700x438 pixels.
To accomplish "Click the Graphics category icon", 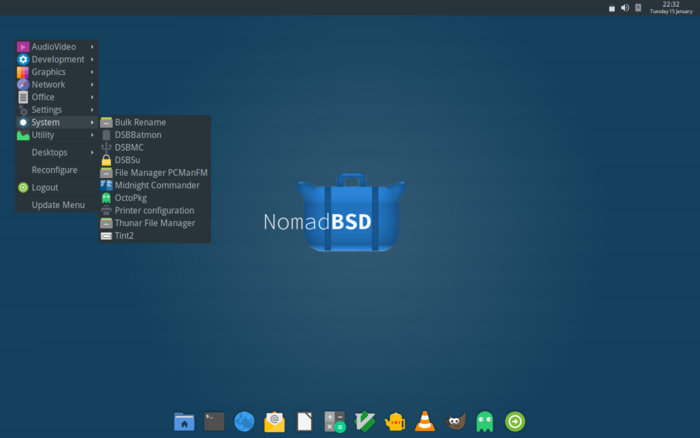I will (23, 72).
